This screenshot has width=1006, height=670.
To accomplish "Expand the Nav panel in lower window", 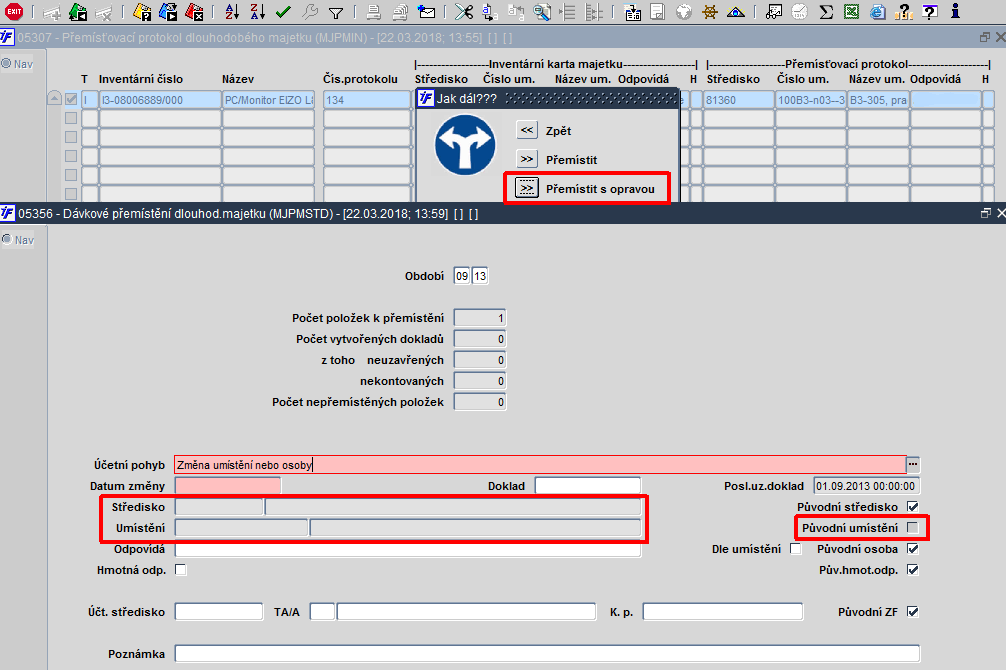I will tap(18, 240).
